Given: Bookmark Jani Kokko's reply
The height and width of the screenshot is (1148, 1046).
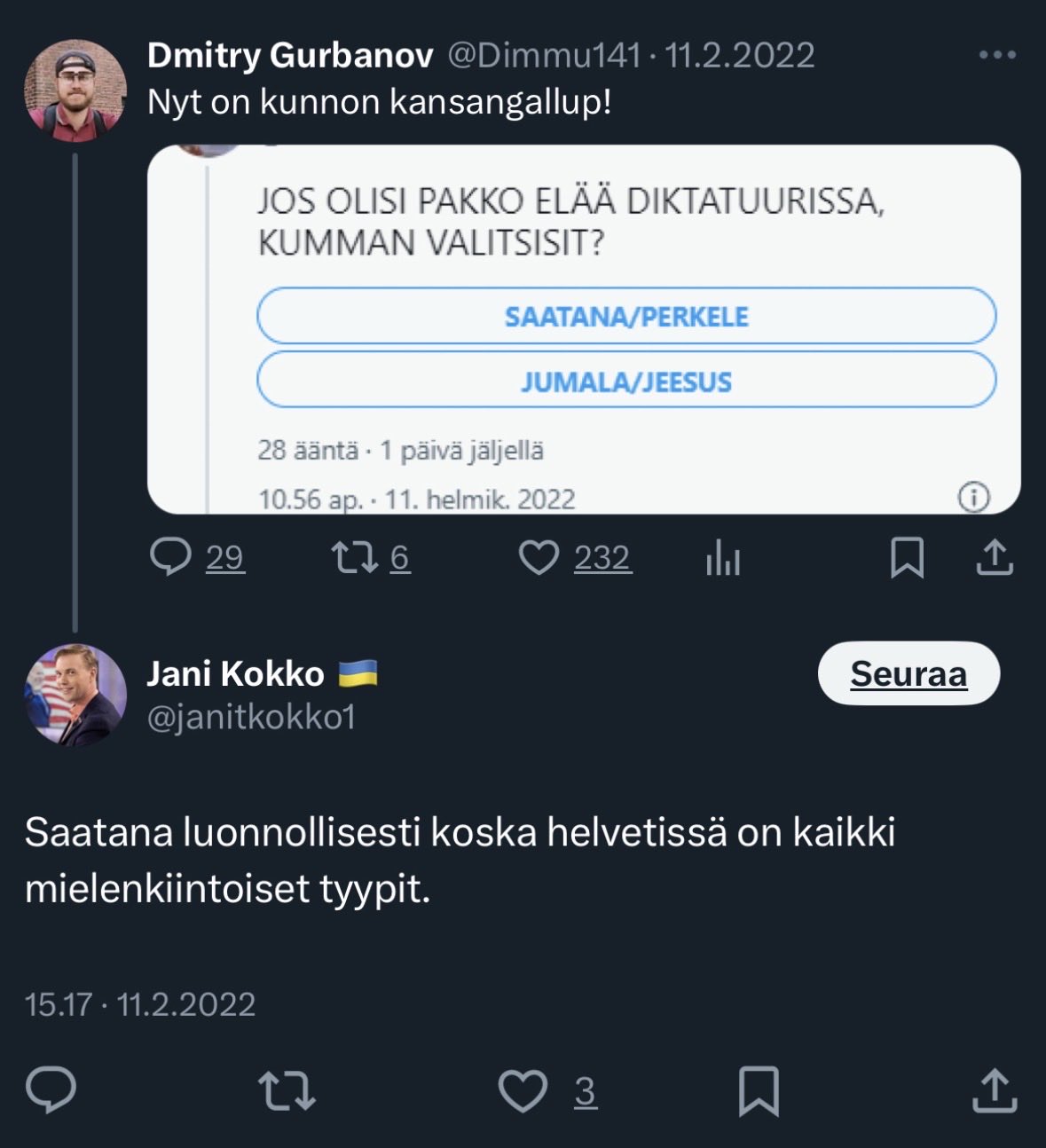Looking at the screenshot, I should click(x=759, y=1091).
